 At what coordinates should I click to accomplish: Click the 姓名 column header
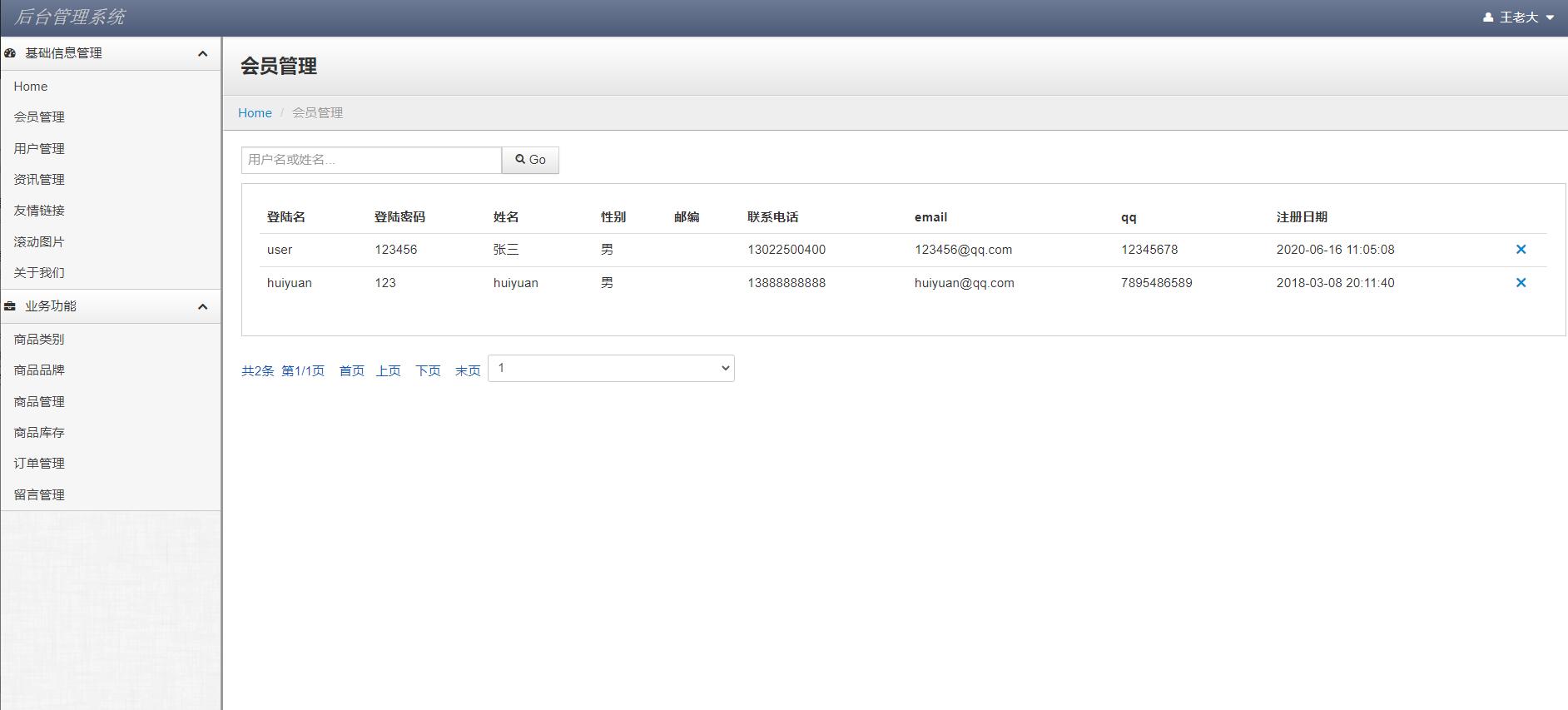pyautogui.click(x=506, y=217)
